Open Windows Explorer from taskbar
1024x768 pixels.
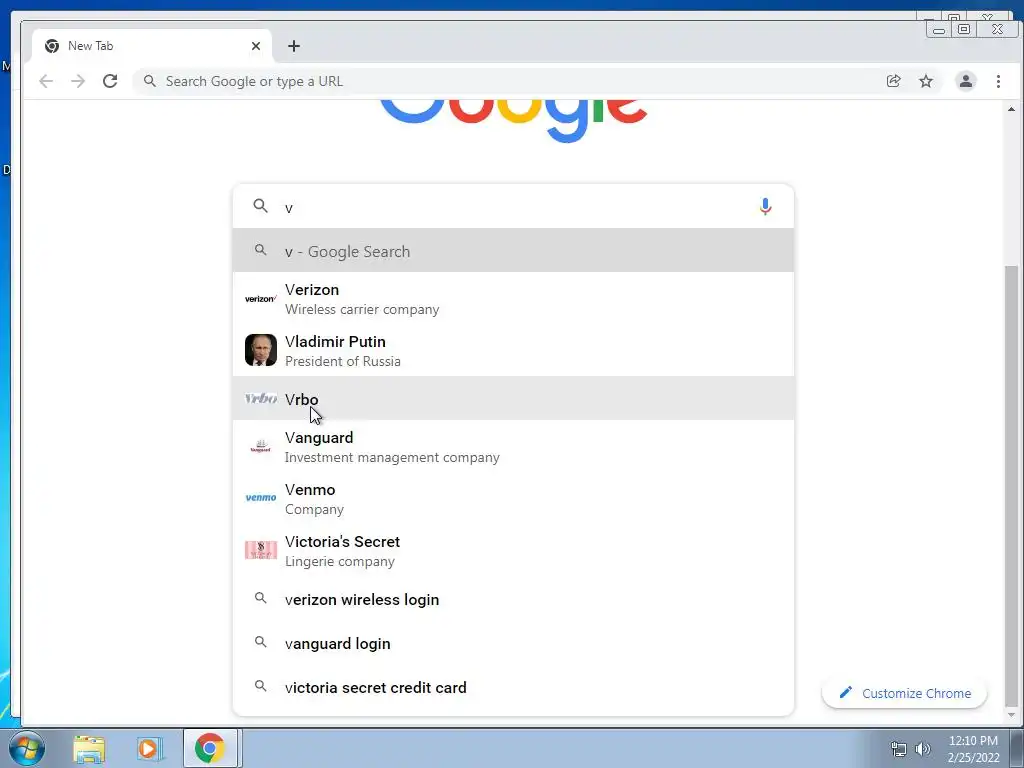[89, 748]
